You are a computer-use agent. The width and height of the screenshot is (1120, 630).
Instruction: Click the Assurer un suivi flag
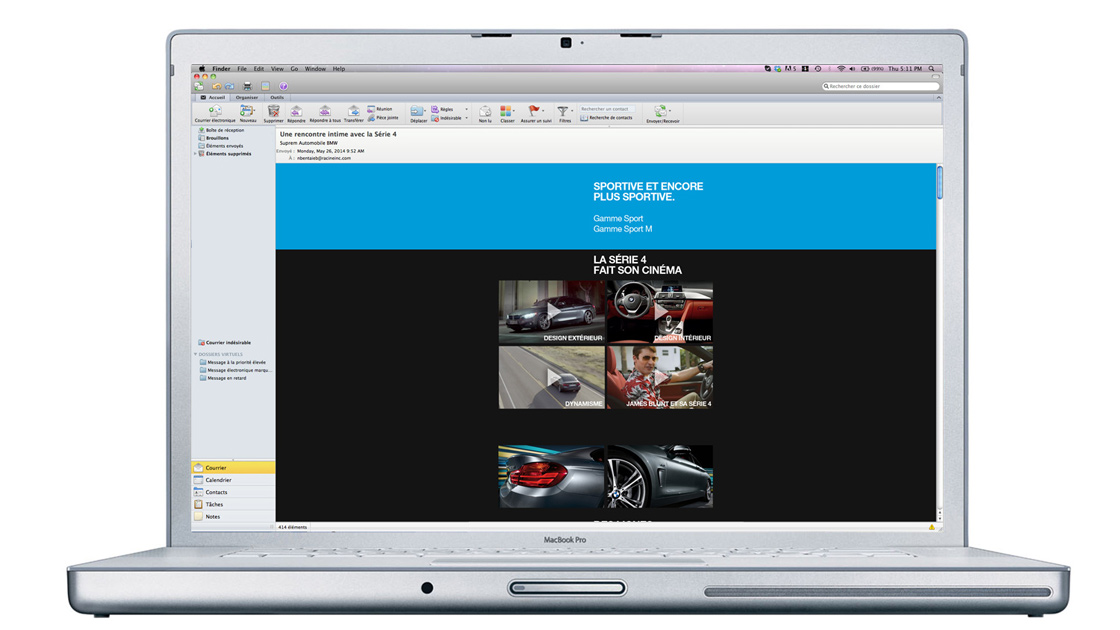534,111
